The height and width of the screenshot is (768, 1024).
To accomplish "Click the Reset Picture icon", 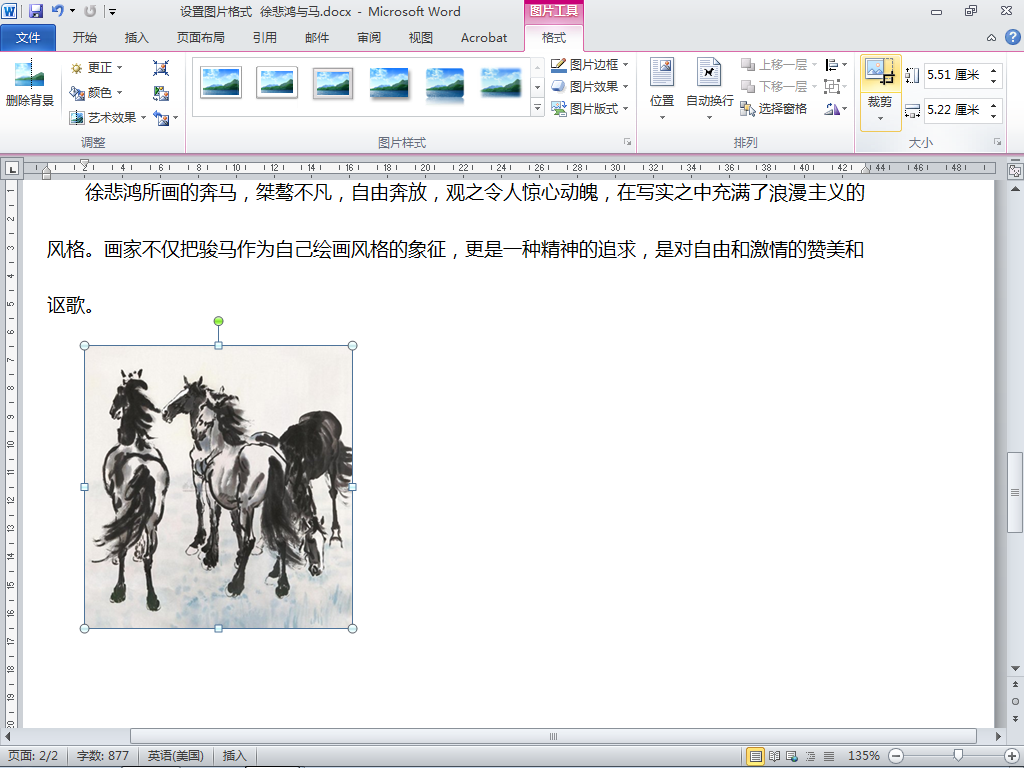I will pos(161,118).
